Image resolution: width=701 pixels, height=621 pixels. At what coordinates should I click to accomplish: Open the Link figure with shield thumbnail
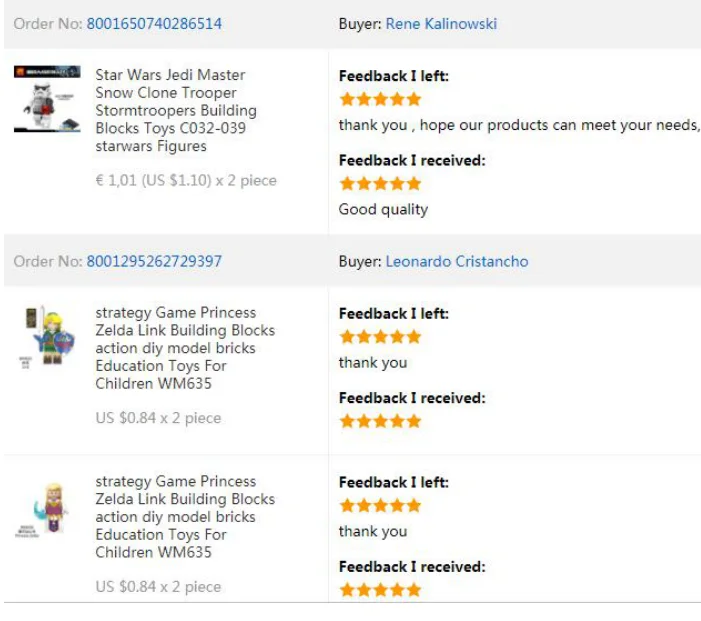pos(47,336)
